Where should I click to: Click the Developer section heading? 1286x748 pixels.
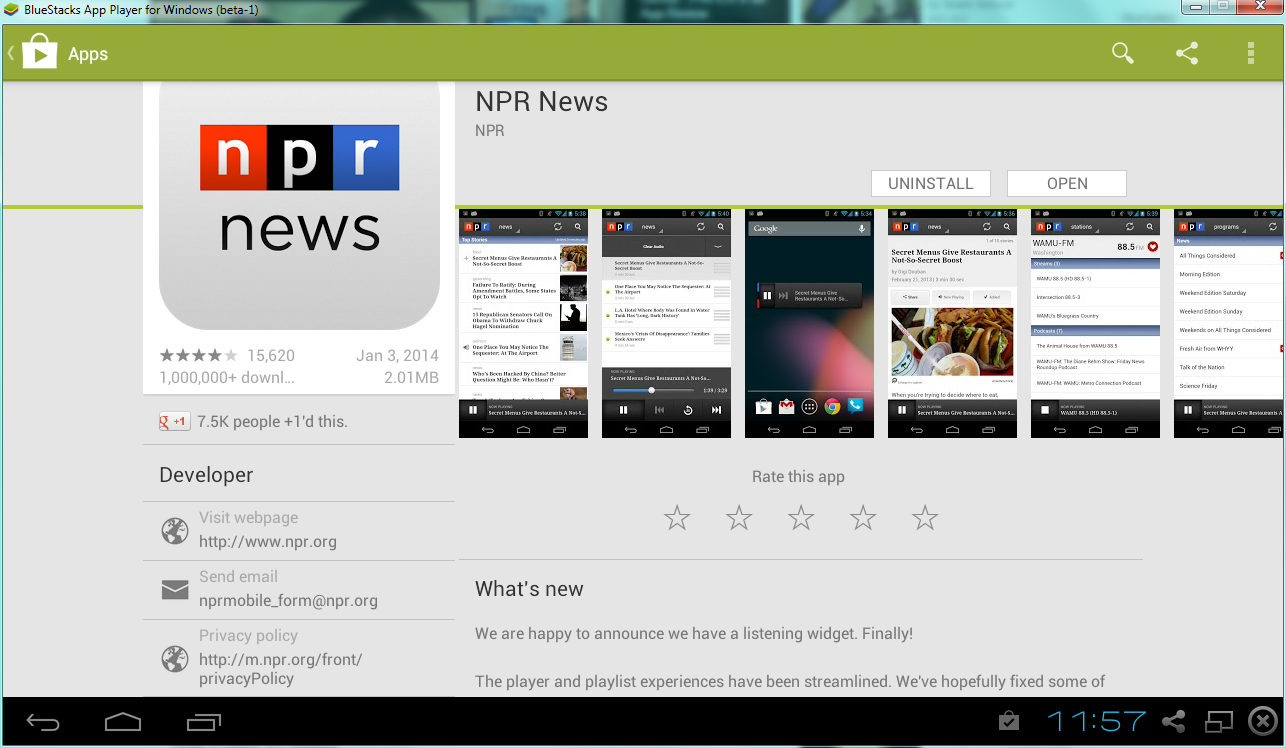click(x=206, y=476)
